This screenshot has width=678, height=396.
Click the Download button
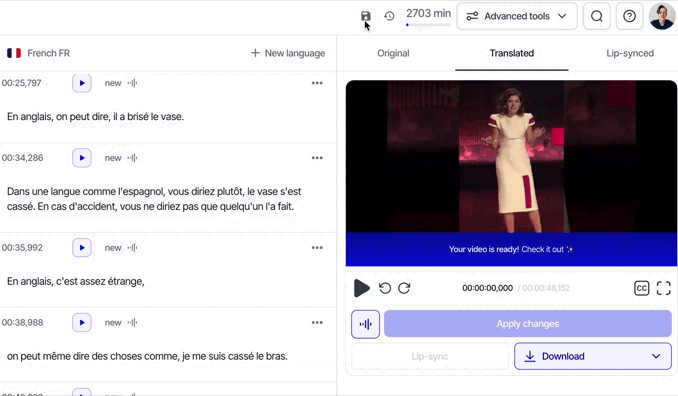click(593, 356)
